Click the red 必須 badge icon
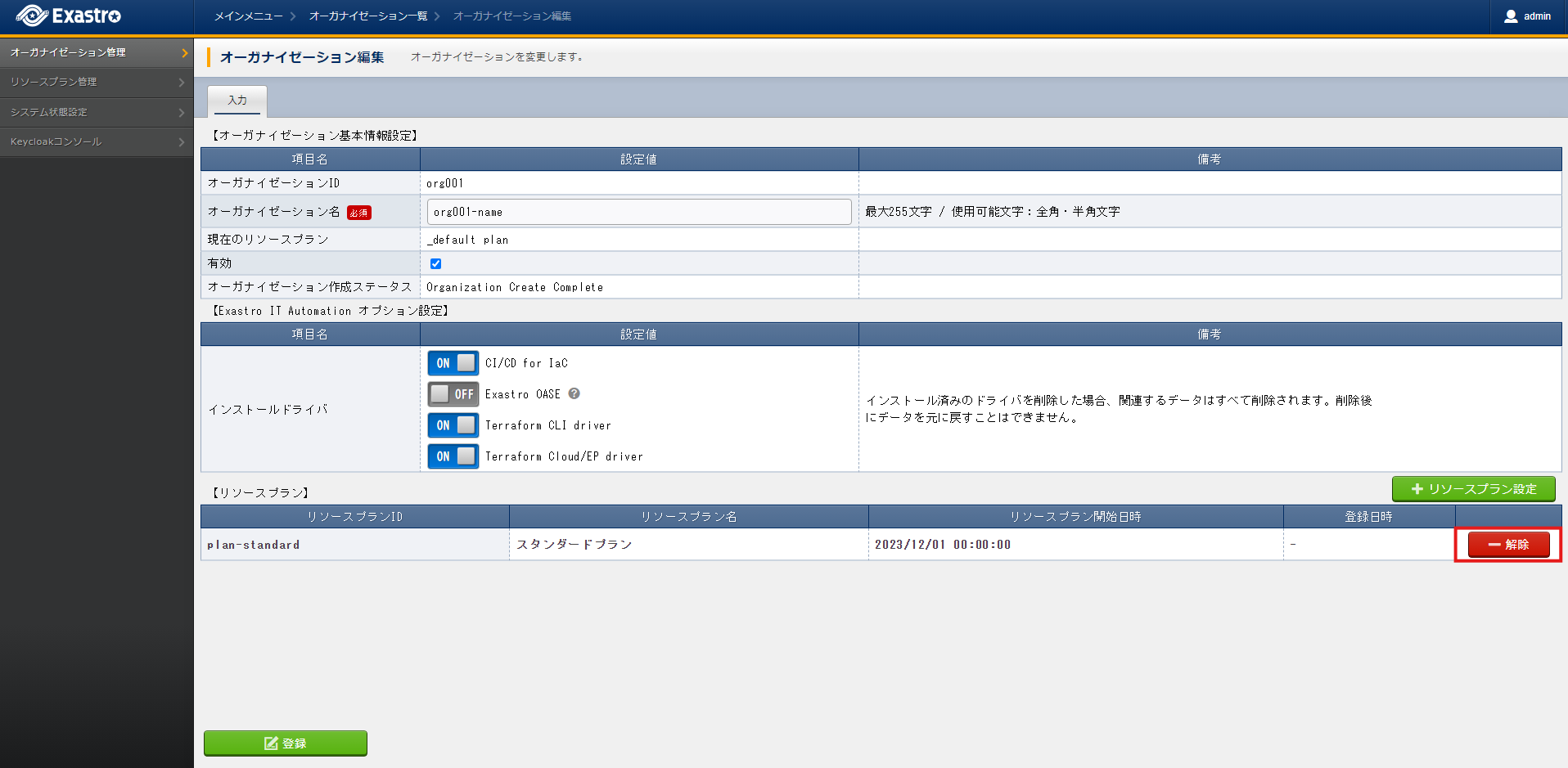This screenshot has height=768, width=1568. (x=358, y=213)
